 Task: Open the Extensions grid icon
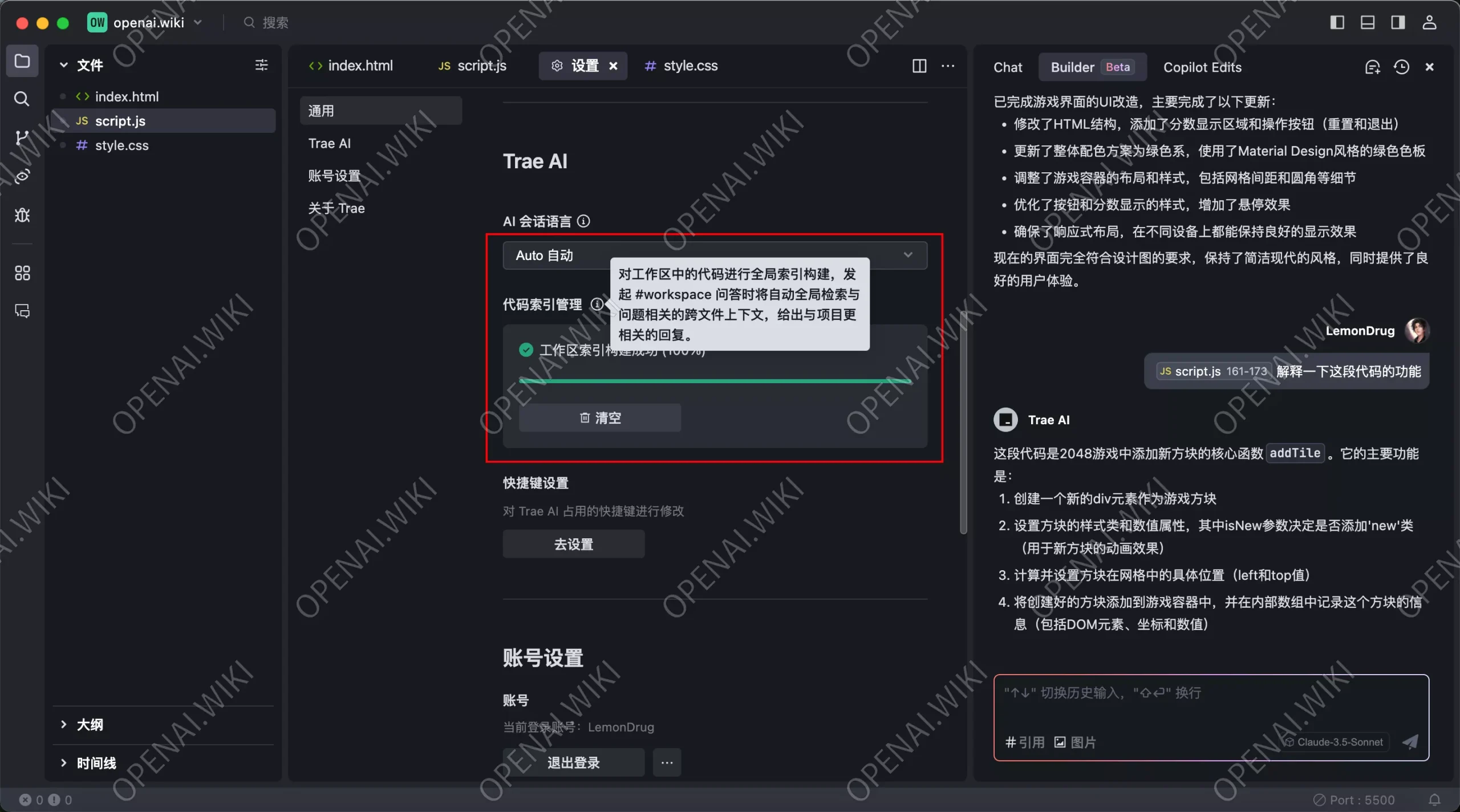(x=22, y=273)
